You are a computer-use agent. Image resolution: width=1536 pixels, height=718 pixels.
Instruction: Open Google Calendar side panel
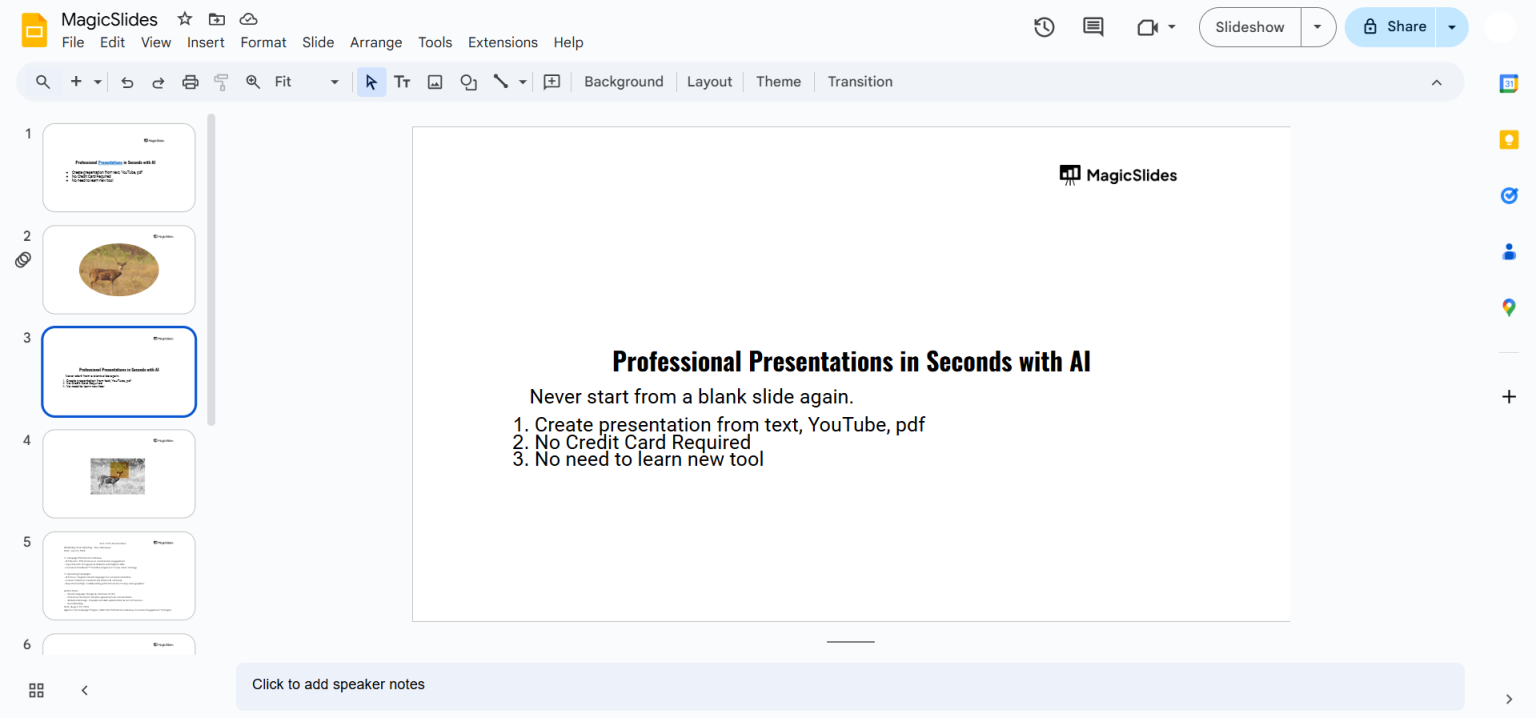tap(1509, 85)
